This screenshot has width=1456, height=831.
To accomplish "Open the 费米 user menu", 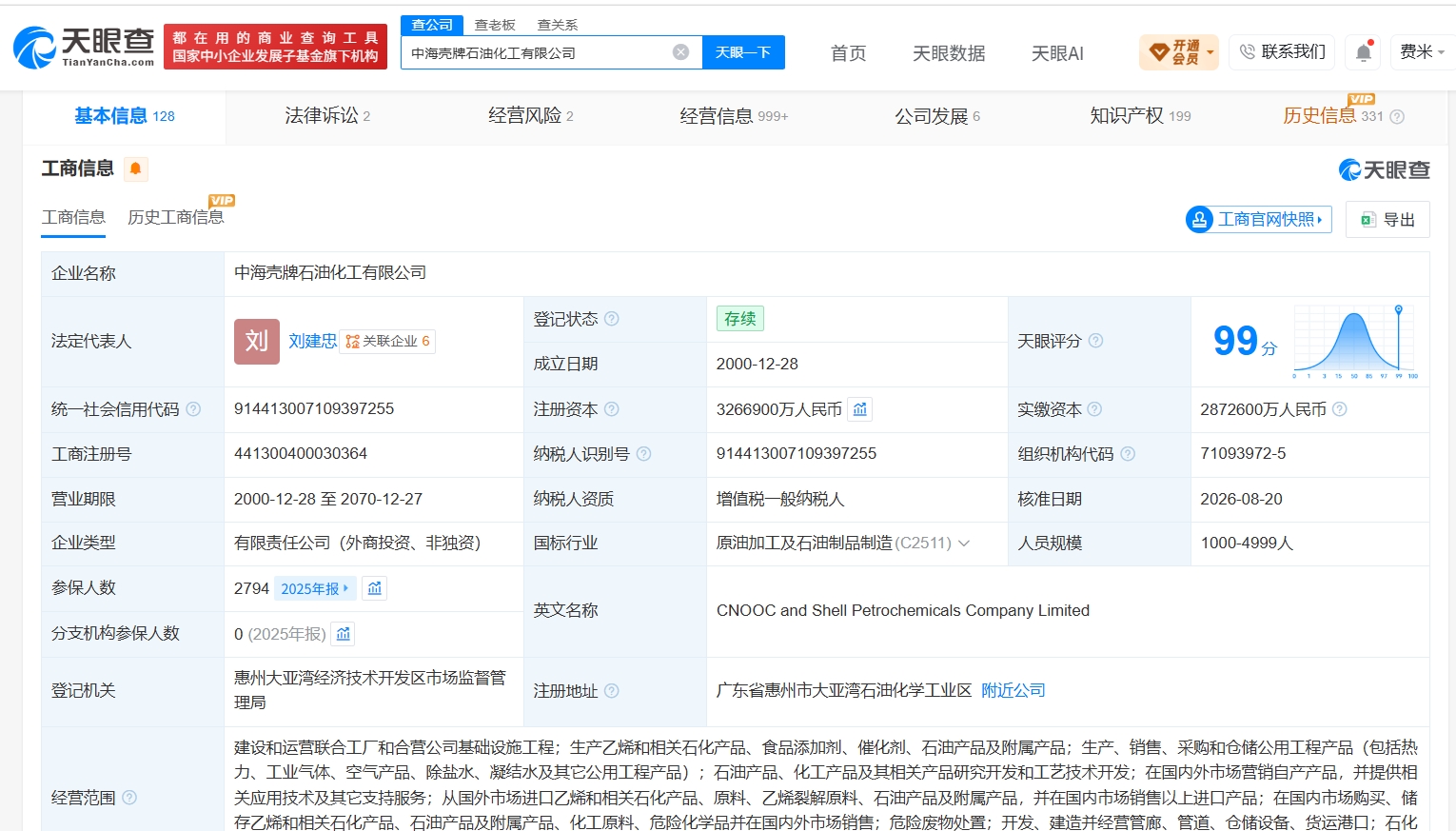I will click(1422, 52).
